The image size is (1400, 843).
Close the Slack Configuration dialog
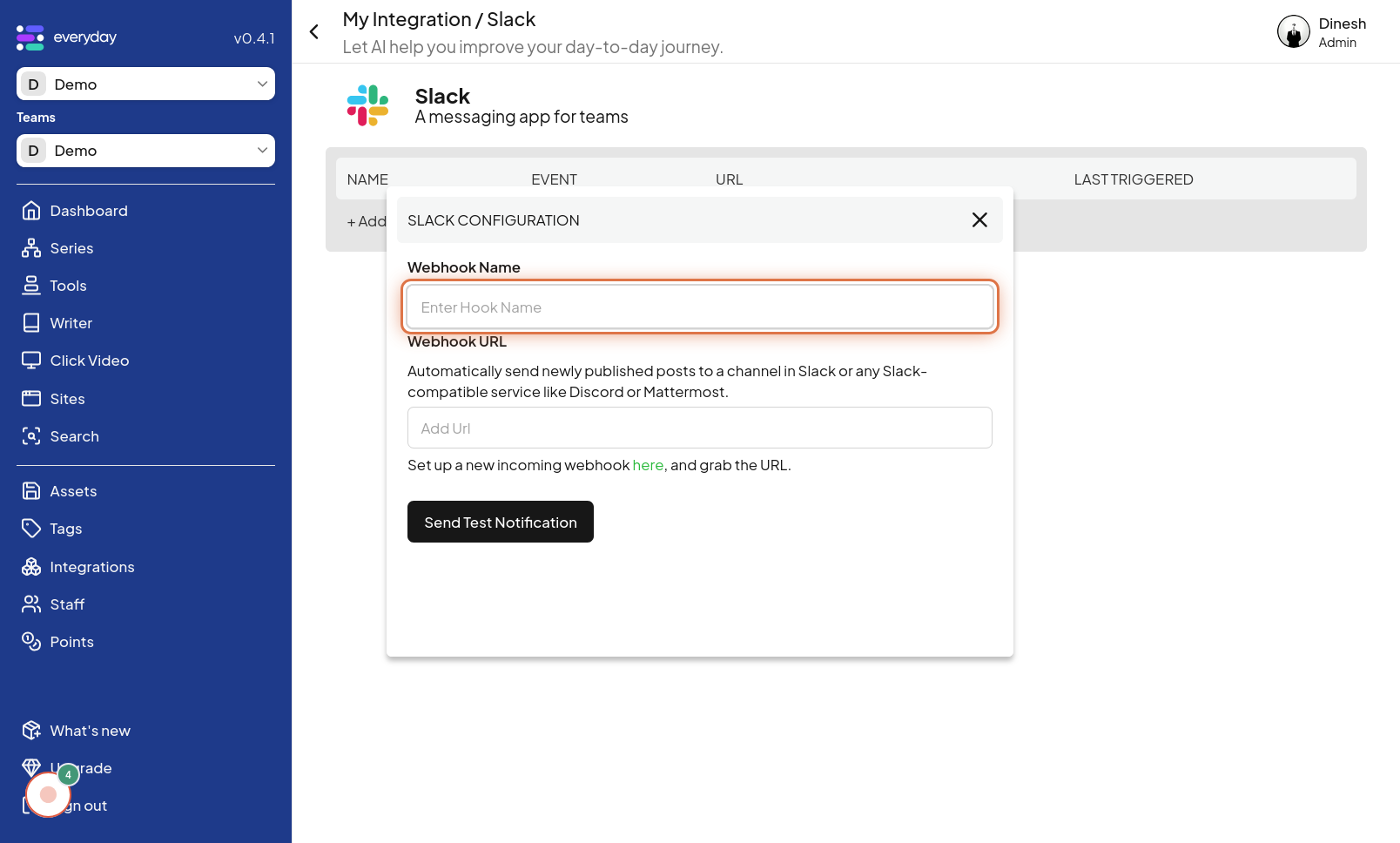point(979,220)
